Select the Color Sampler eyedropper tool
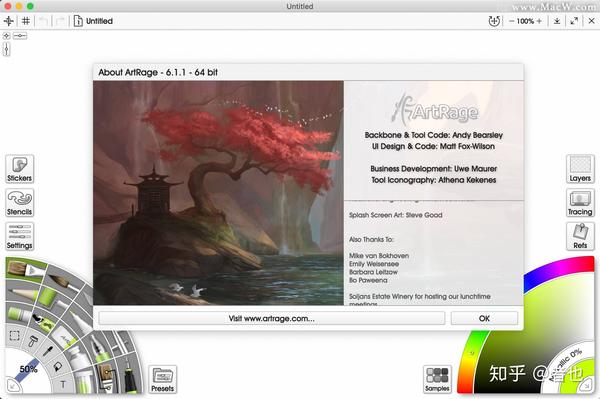 pyautogui.click(x=48, y=350)
